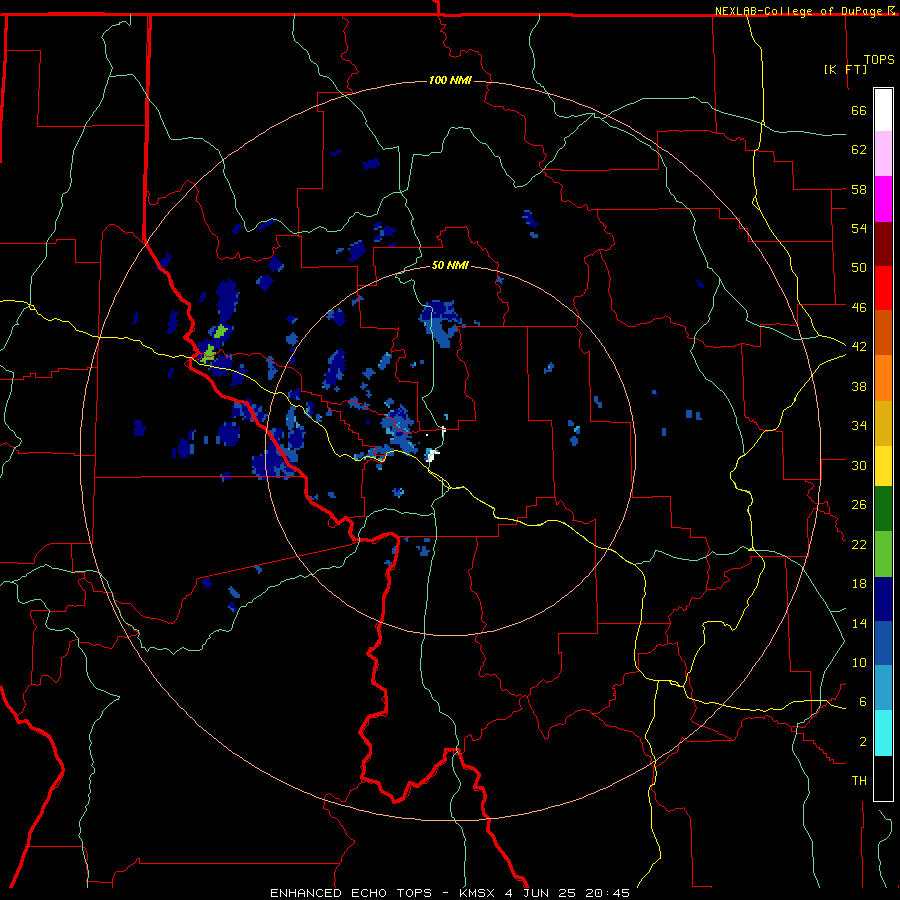Click the 42 legend value
The image size is (900, 900).
[x=859, y=347]
